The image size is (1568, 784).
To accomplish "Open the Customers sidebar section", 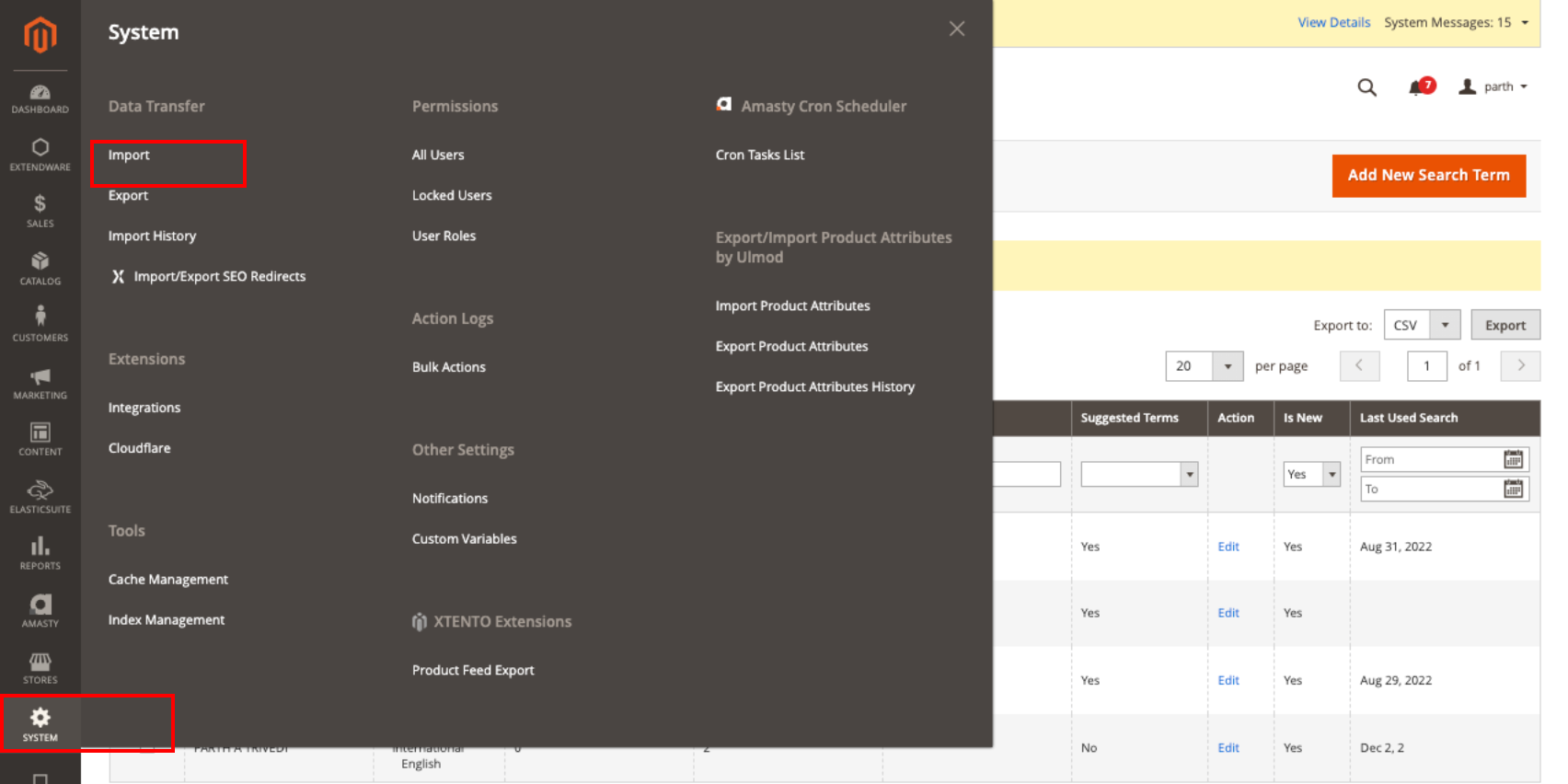I will click(40, 325).
